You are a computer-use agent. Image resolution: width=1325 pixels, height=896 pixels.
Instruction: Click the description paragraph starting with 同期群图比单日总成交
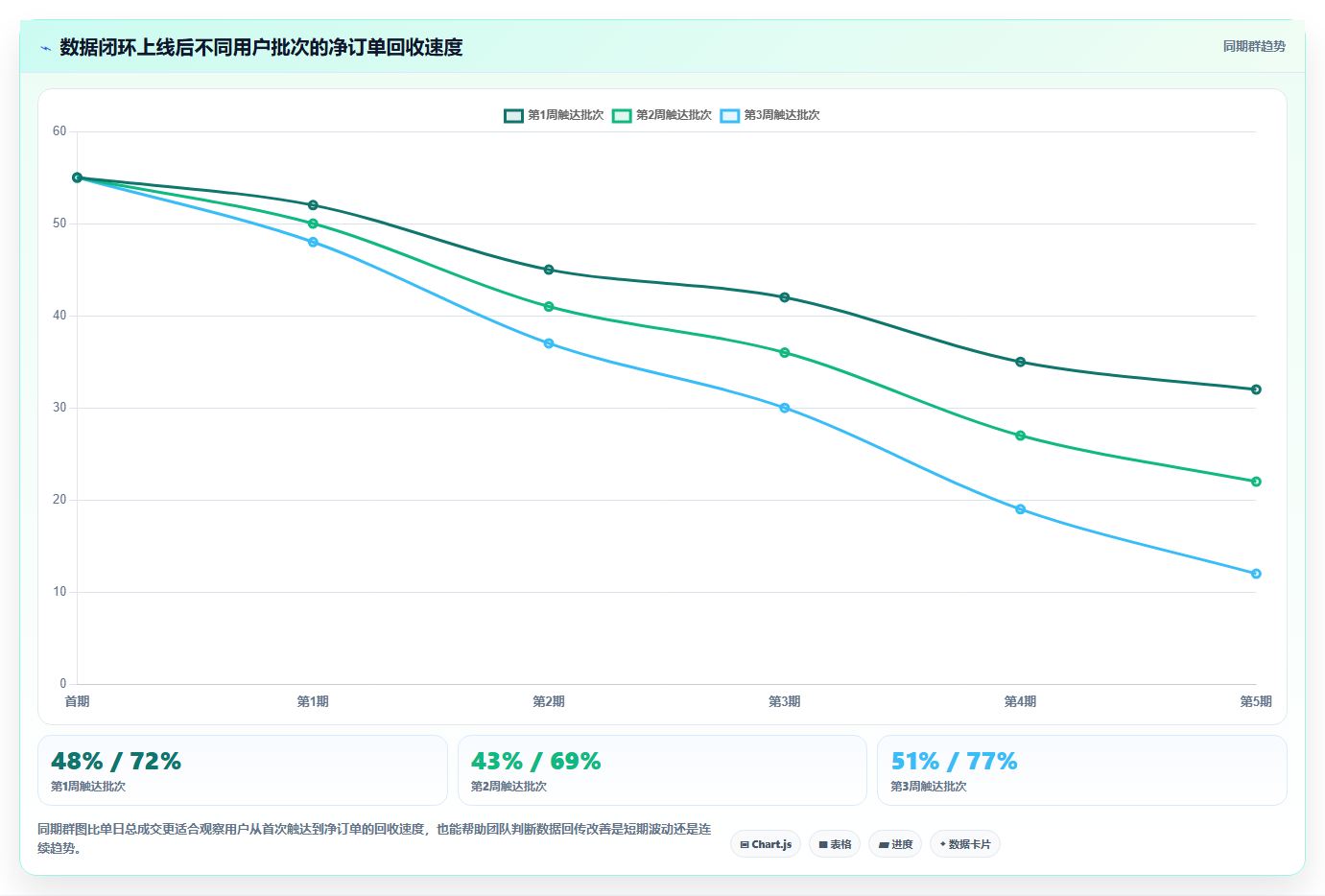pos(374,838)
